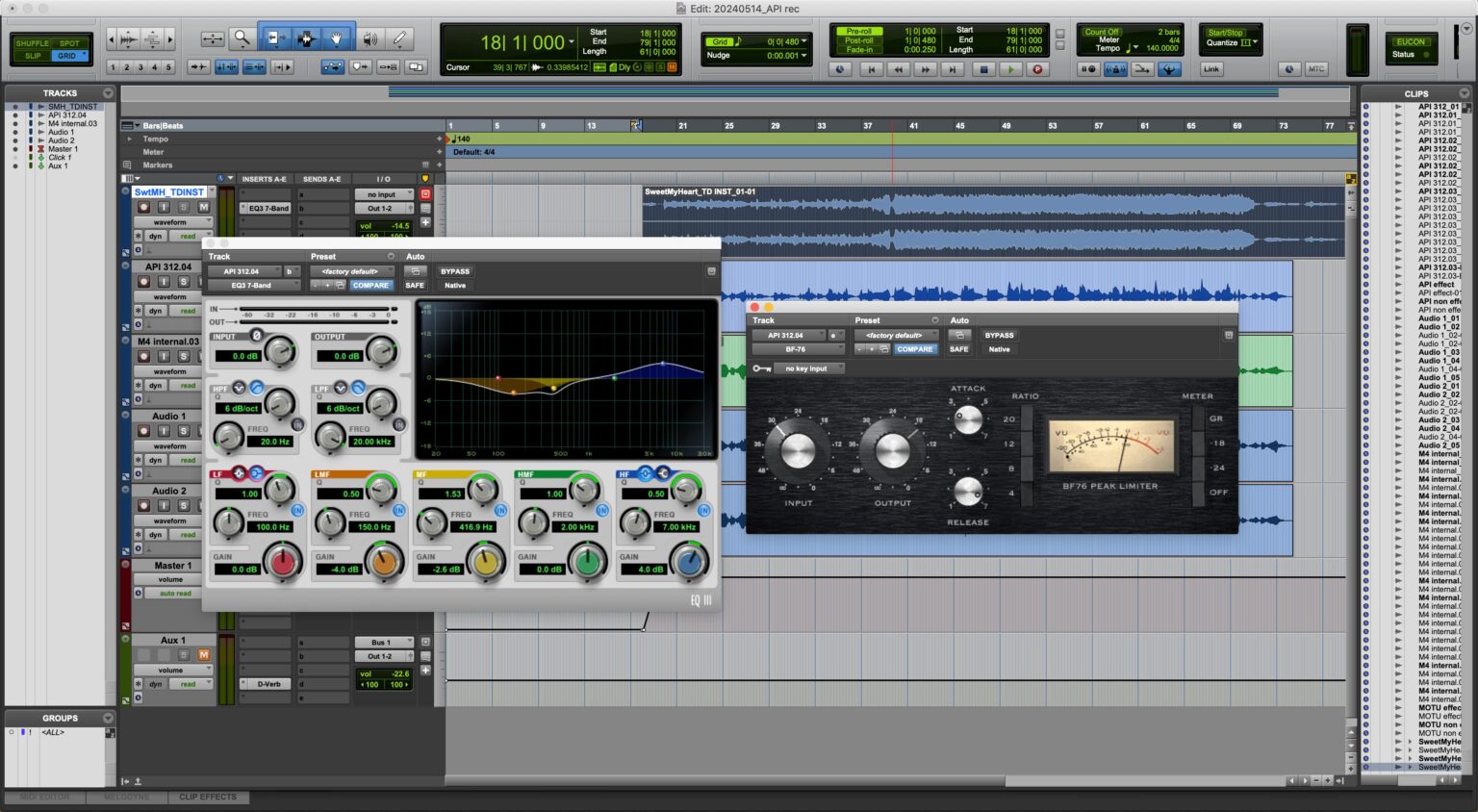Toggle BYPASS on the EQ3 7-Band plugin
1478x812 pixels.
coord(455,271)
